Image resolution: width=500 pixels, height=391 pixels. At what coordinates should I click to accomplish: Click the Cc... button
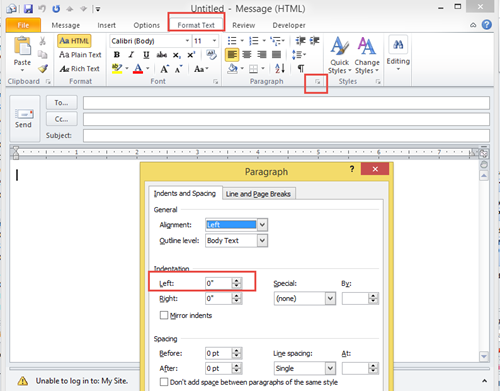point(61,119)
